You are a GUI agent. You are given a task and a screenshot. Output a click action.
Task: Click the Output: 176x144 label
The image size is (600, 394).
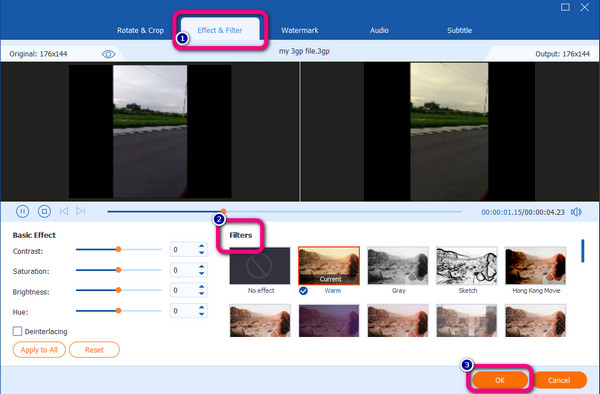click(562, 54)
